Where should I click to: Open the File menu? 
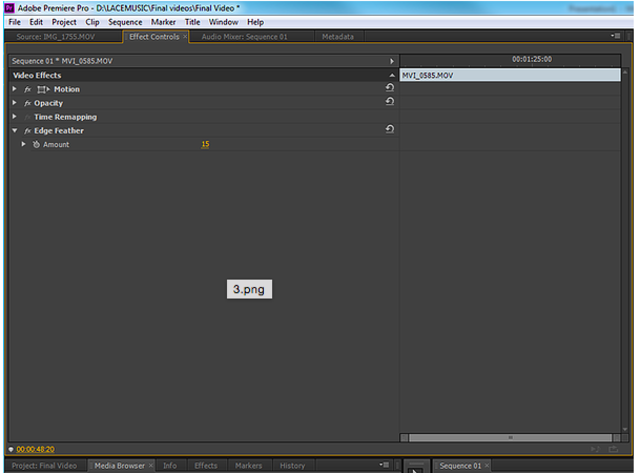click(x=15, y=22)
